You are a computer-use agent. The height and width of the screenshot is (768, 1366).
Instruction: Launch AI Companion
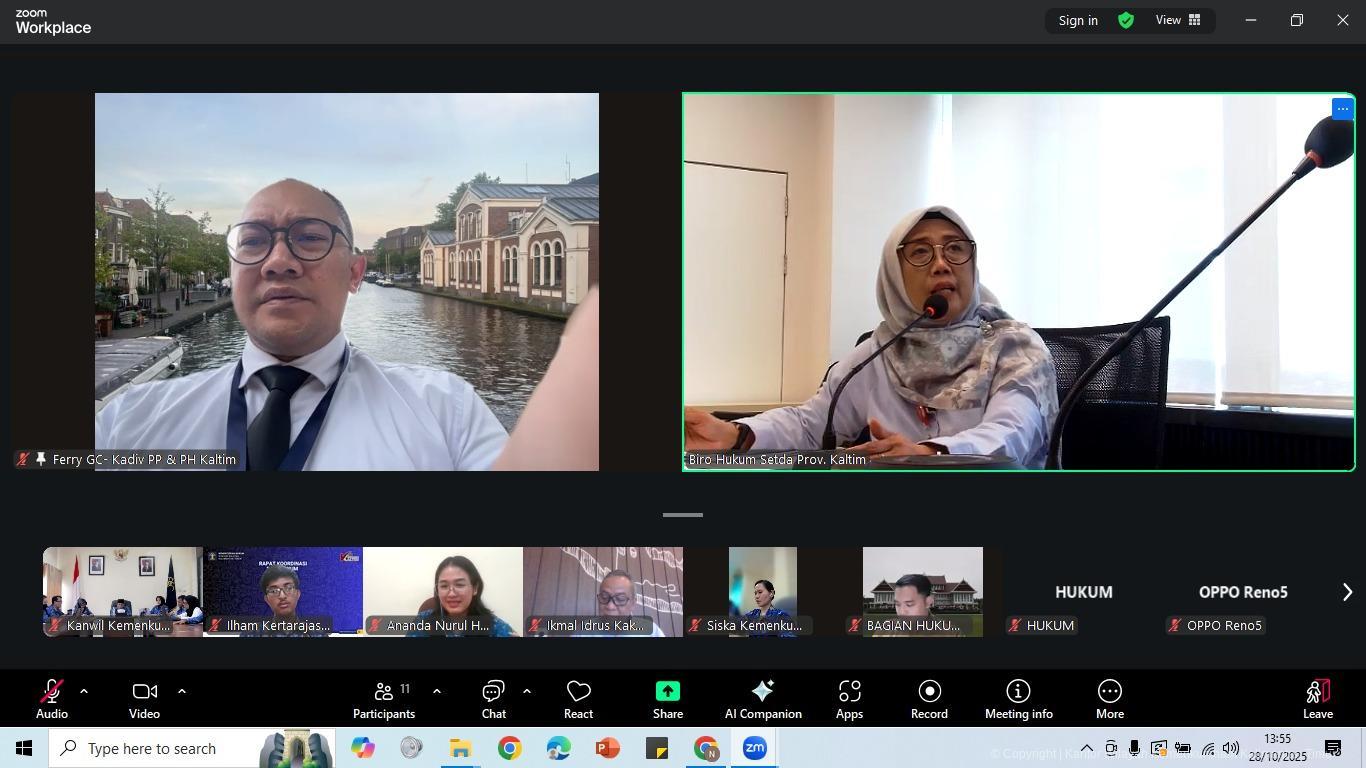point(762,697)
